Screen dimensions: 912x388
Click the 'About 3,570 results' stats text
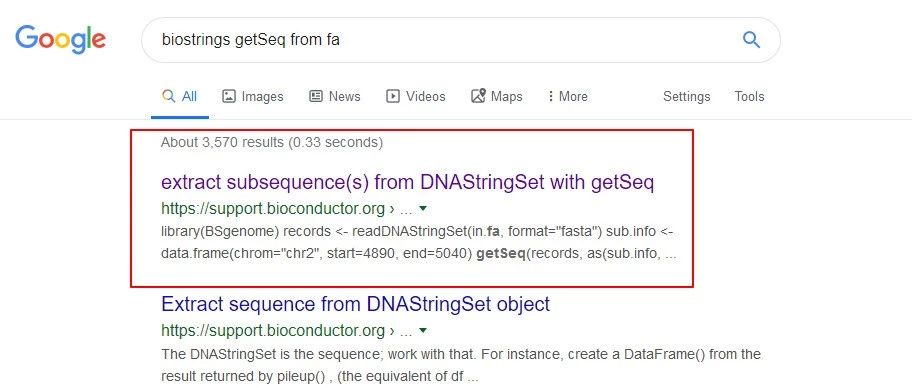point(272,143)
